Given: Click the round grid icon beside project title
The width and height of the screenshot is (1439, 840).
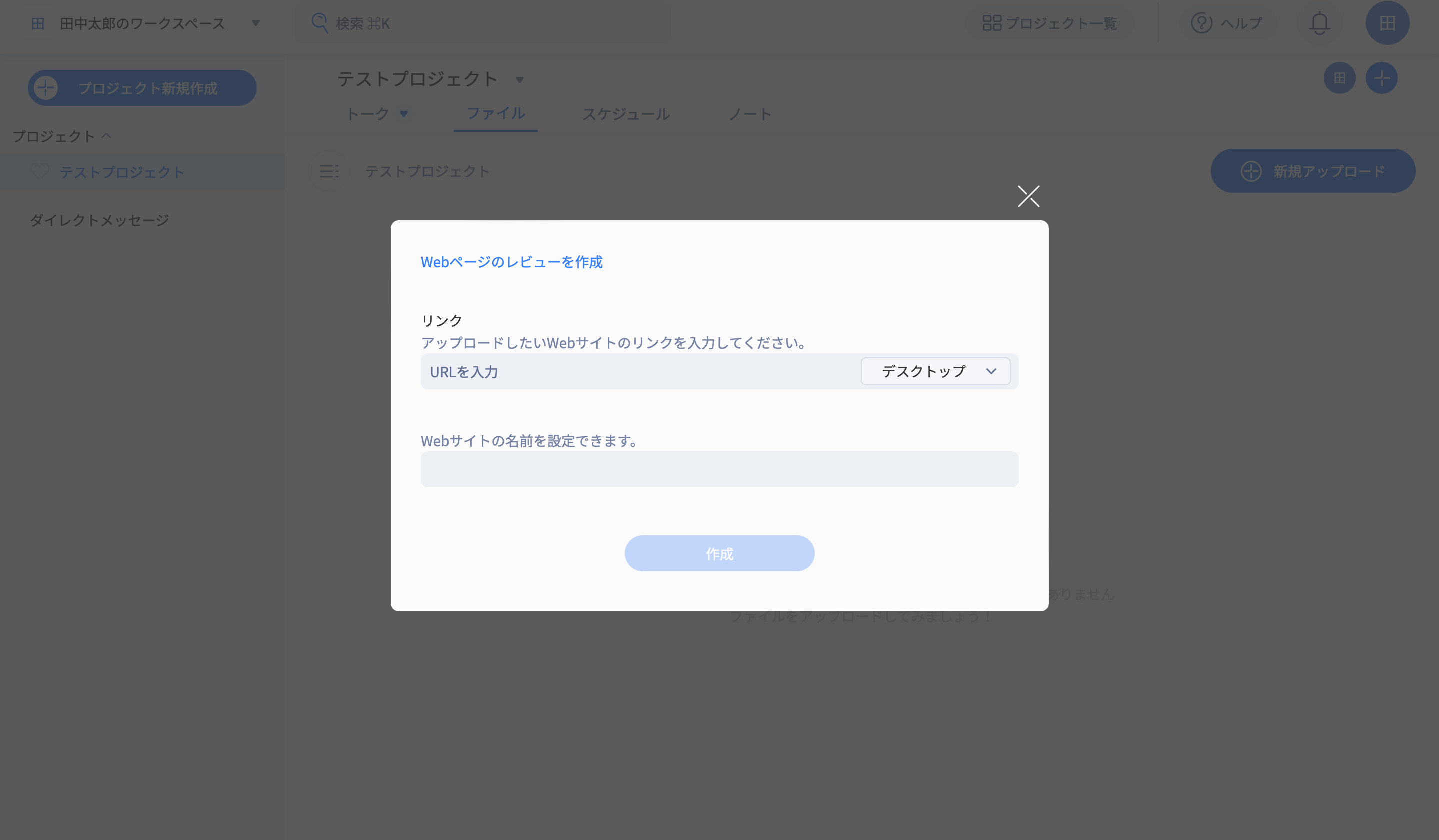Looking at the screenshot, I should click(x=1339, y=78).
